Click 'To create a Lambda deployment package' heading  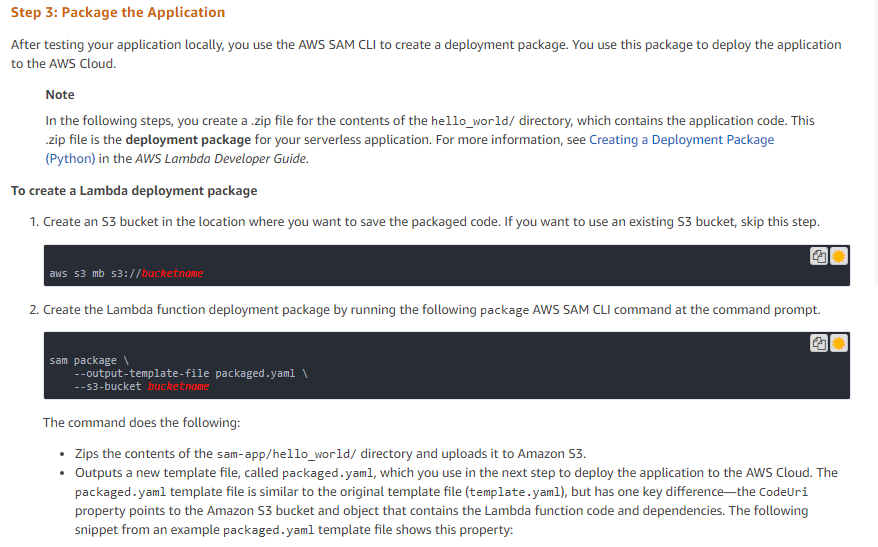134,191
